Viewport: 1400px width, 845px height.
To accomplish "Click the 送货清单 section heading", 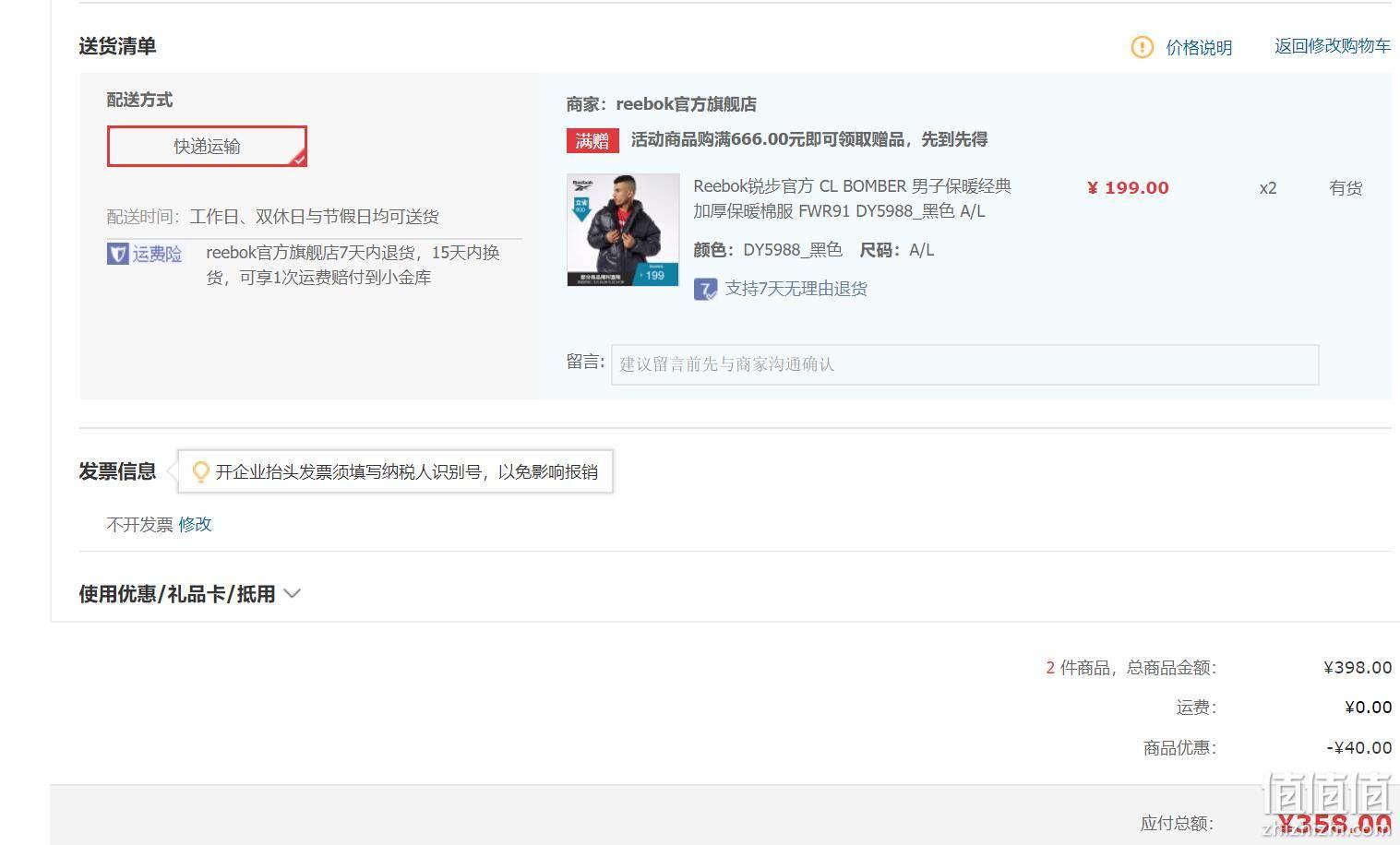I will [117, 46].
